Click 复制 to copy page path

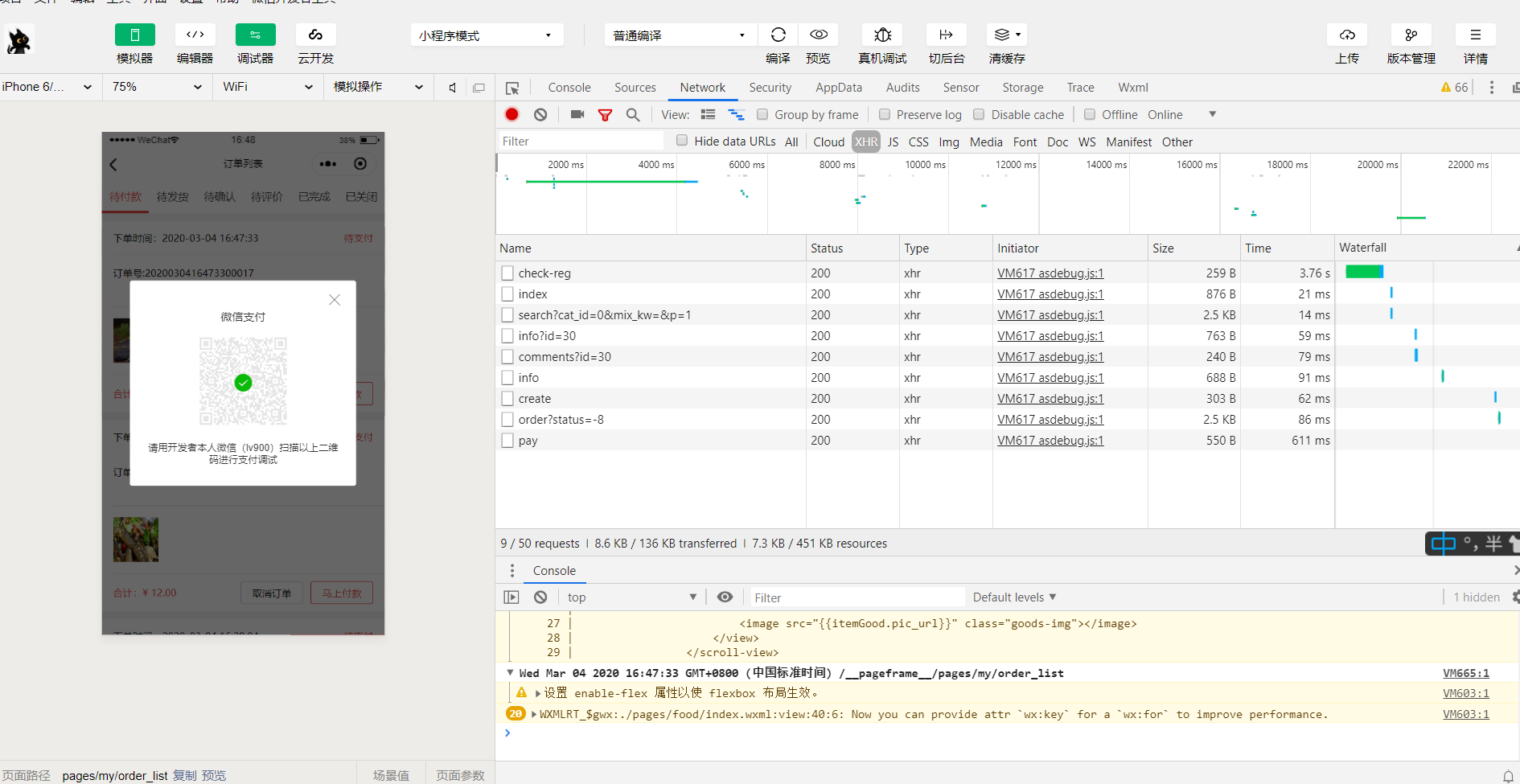coord(184,775)
